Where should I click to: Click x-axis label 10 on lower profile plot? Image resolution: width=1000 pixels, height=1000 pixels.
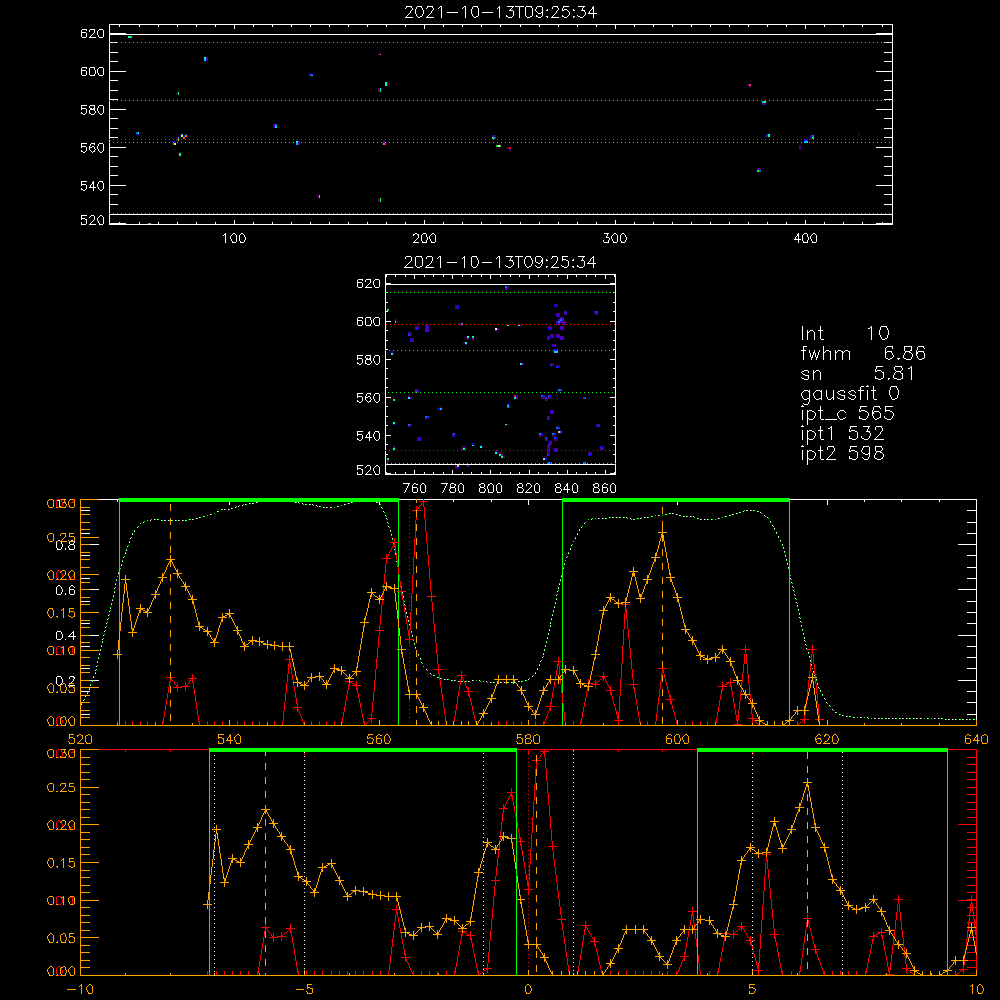(976, 990)
